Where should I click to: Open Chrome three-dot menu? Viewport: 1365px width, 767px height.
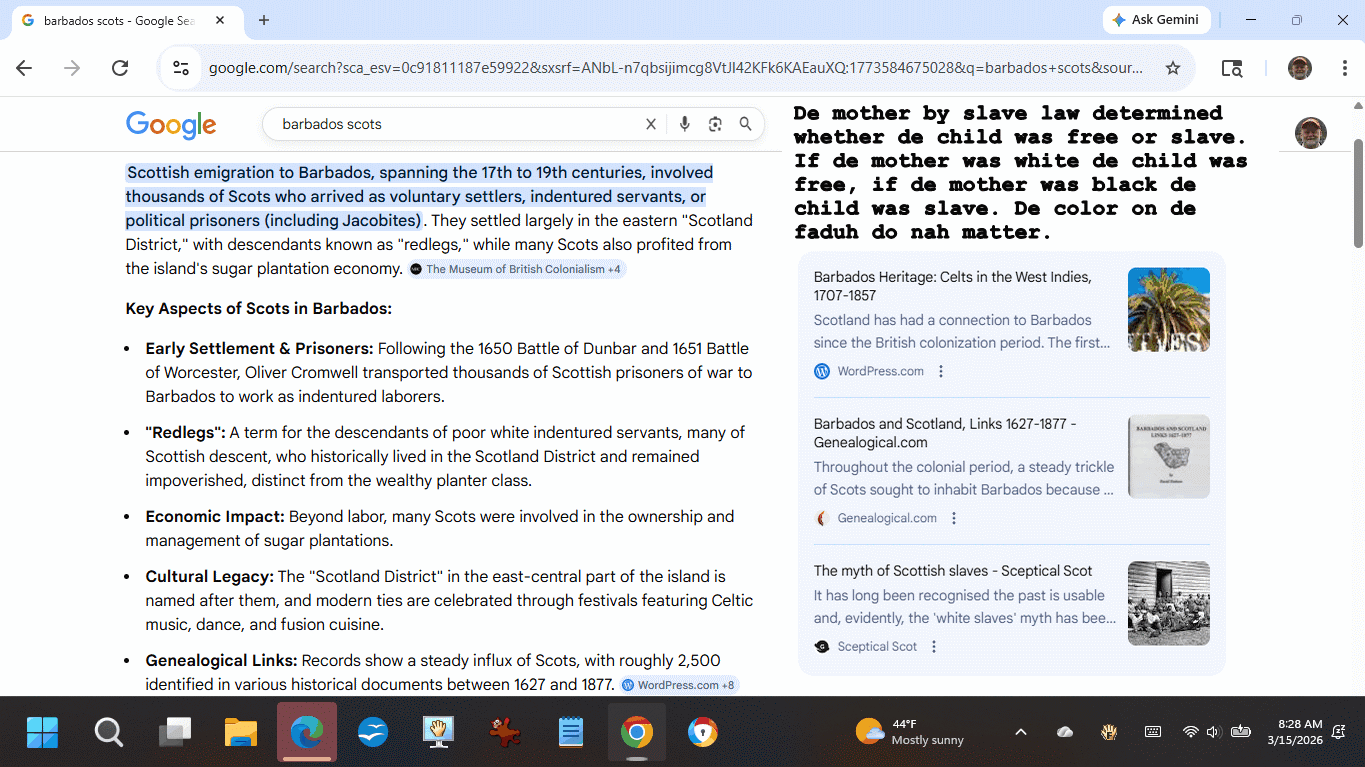[x=1345, y=68]
